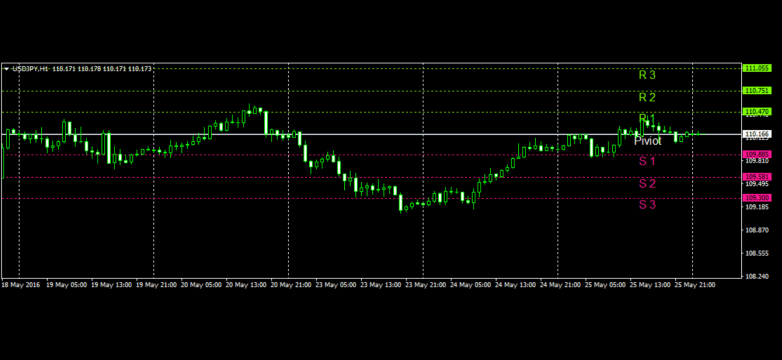This screenshot has width=782, height=360.
Task: Click the 24 May 13:00 time label
Action: tap(515, 285)
